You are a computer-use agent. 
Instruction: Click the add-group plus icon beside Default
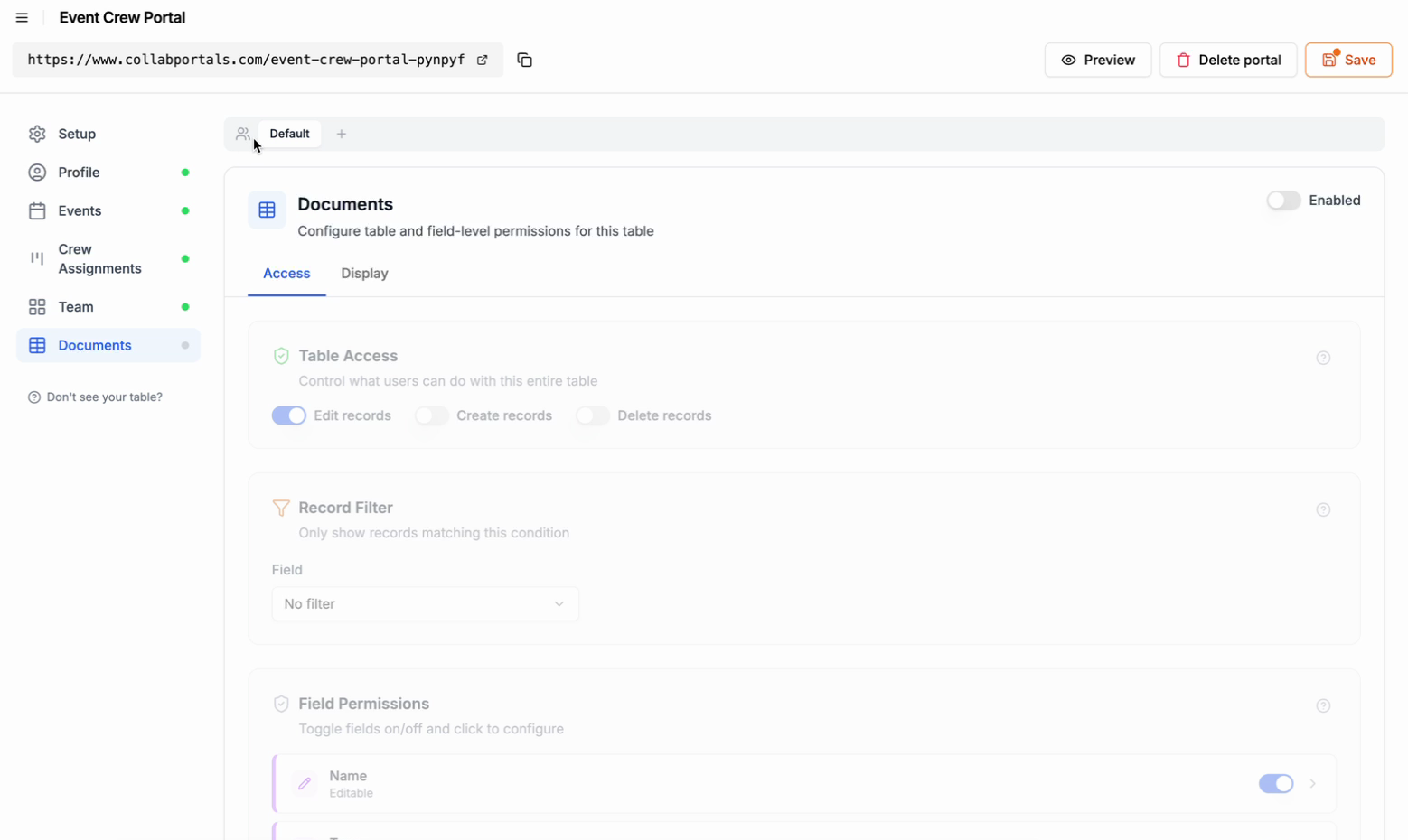pyautogui.click(x=342, y=134)
